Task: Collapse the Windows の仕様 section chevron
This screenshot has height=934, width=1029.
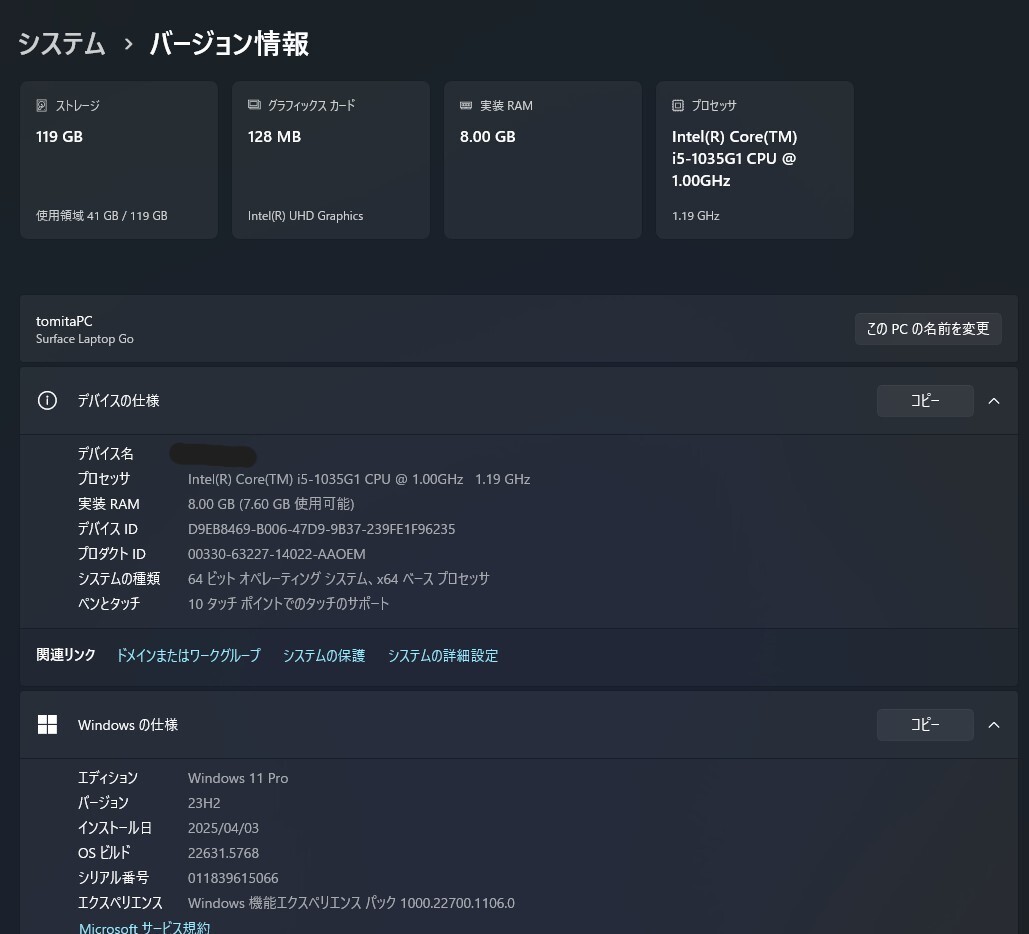Action: point(994,725)
